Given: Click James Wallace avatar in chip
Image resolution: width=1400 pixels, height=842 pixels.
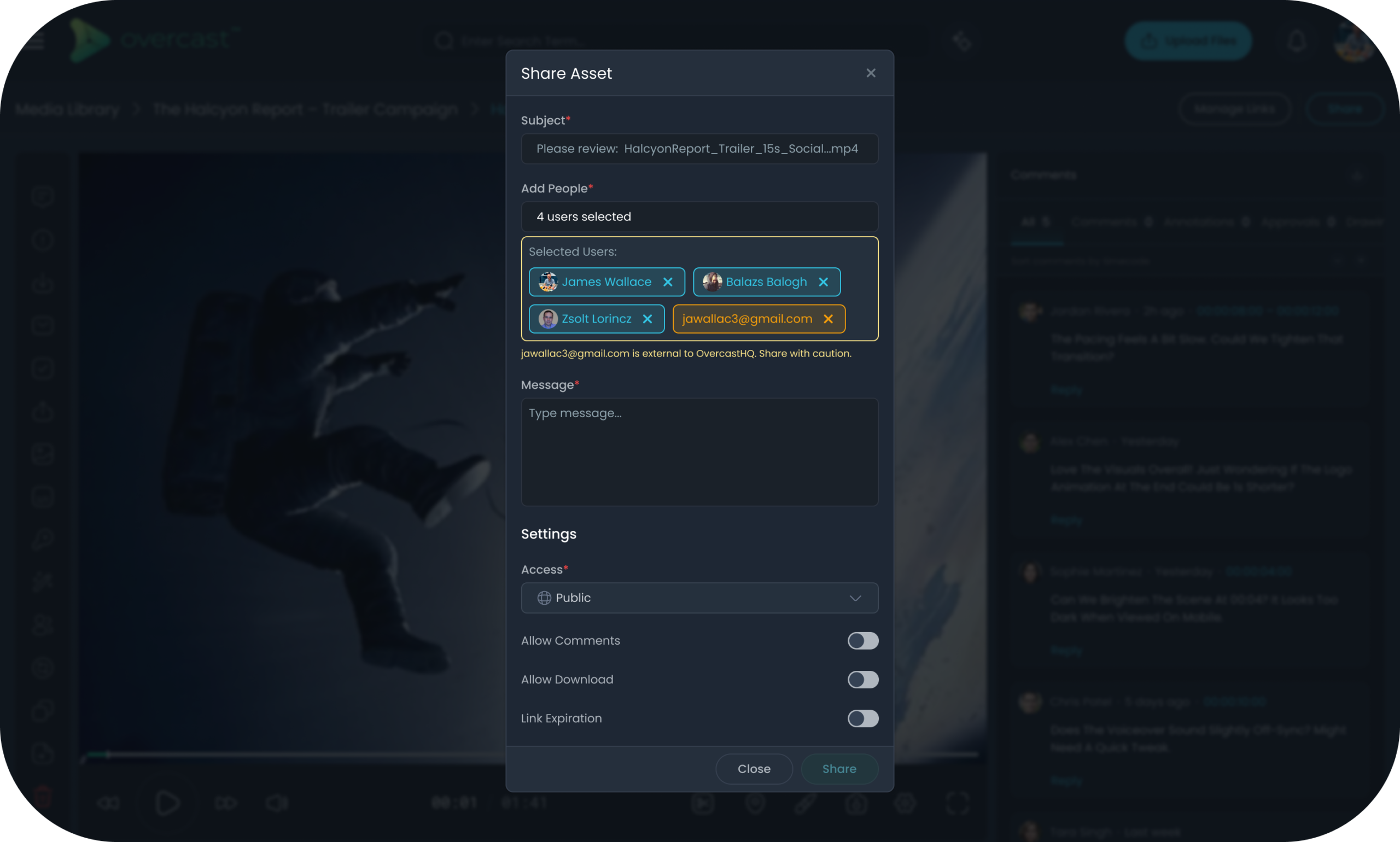Looking at the screenshot, I should [547, 282].
